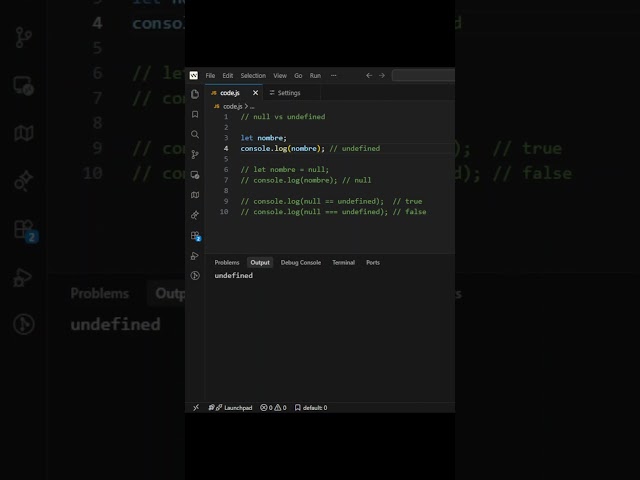Open the Explorer view in activity bar
Screen dimensions: 640x480
195,94
